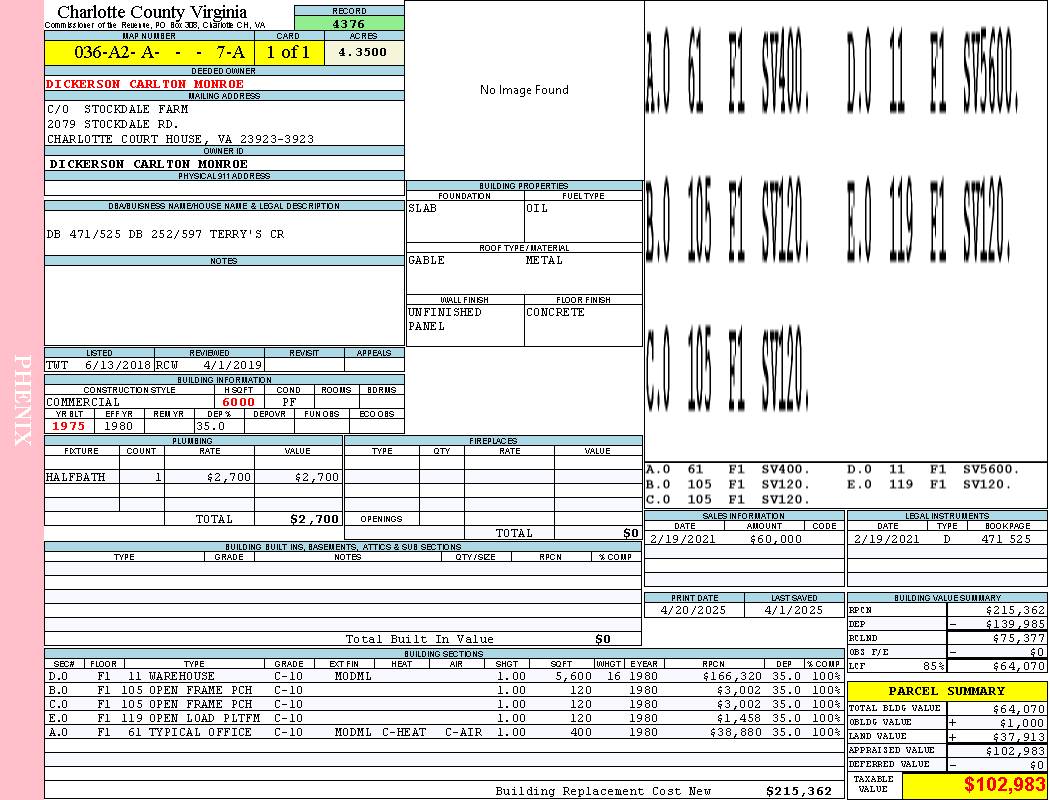
Task: Click legal instrument book/page 471 525
Action: (1006, 539)
